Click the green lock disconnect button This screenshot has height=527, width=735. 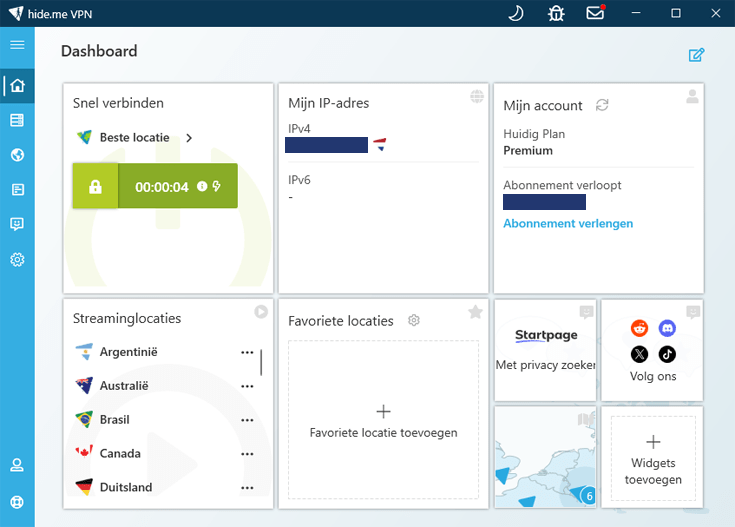click(95, 186)
